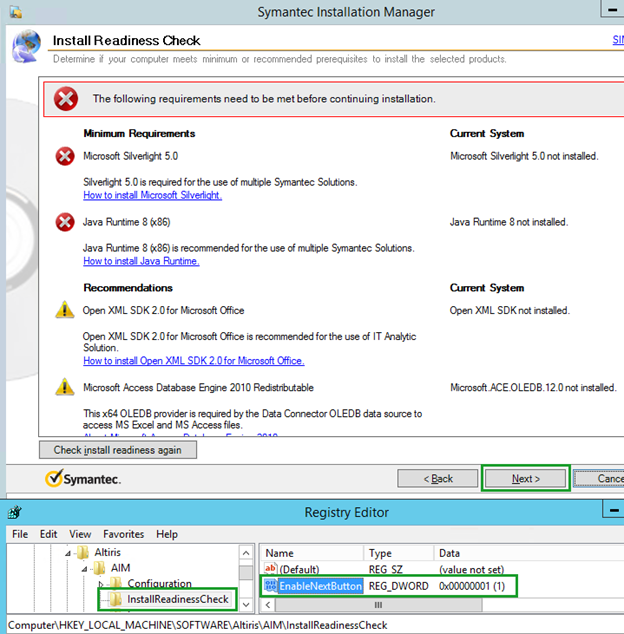Click the EnableNextButton DWORD value icon
The image size is (624, 634).
pyautogui.click(x=271, y=585)
